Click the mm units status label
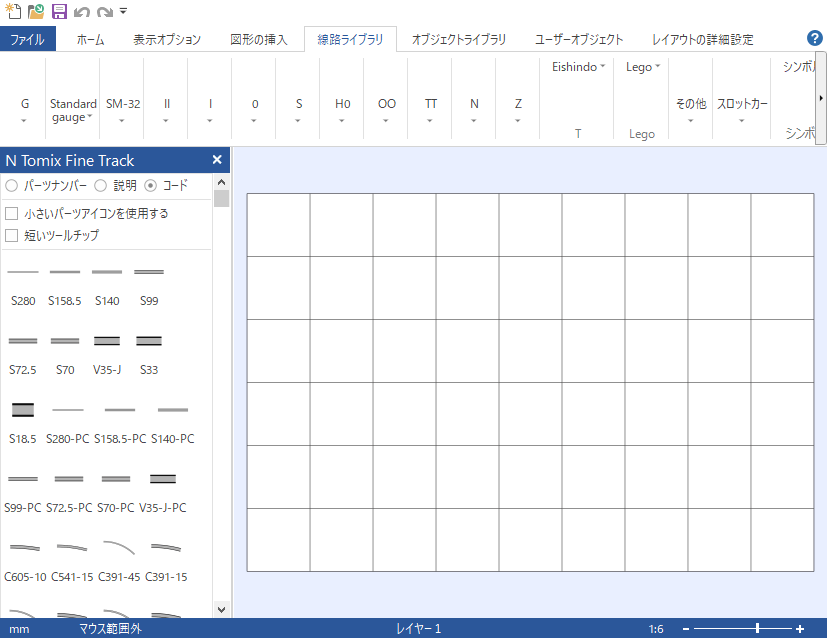The width and height of the screenshot is (827, 638). coord(19,629)
